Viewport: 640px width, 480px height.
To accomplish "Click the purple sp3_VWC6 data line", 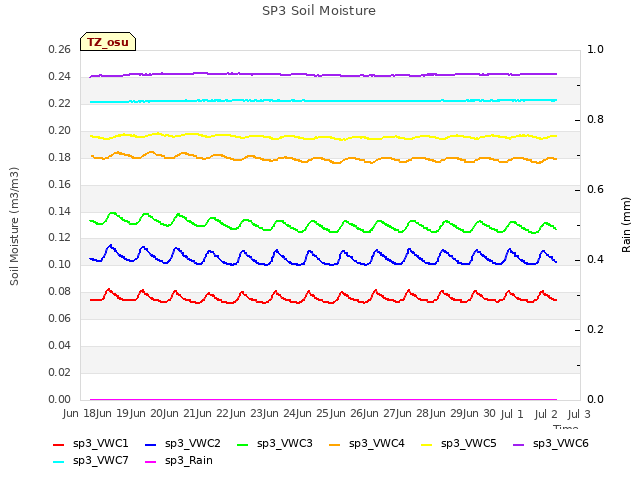I will [322, 75].
